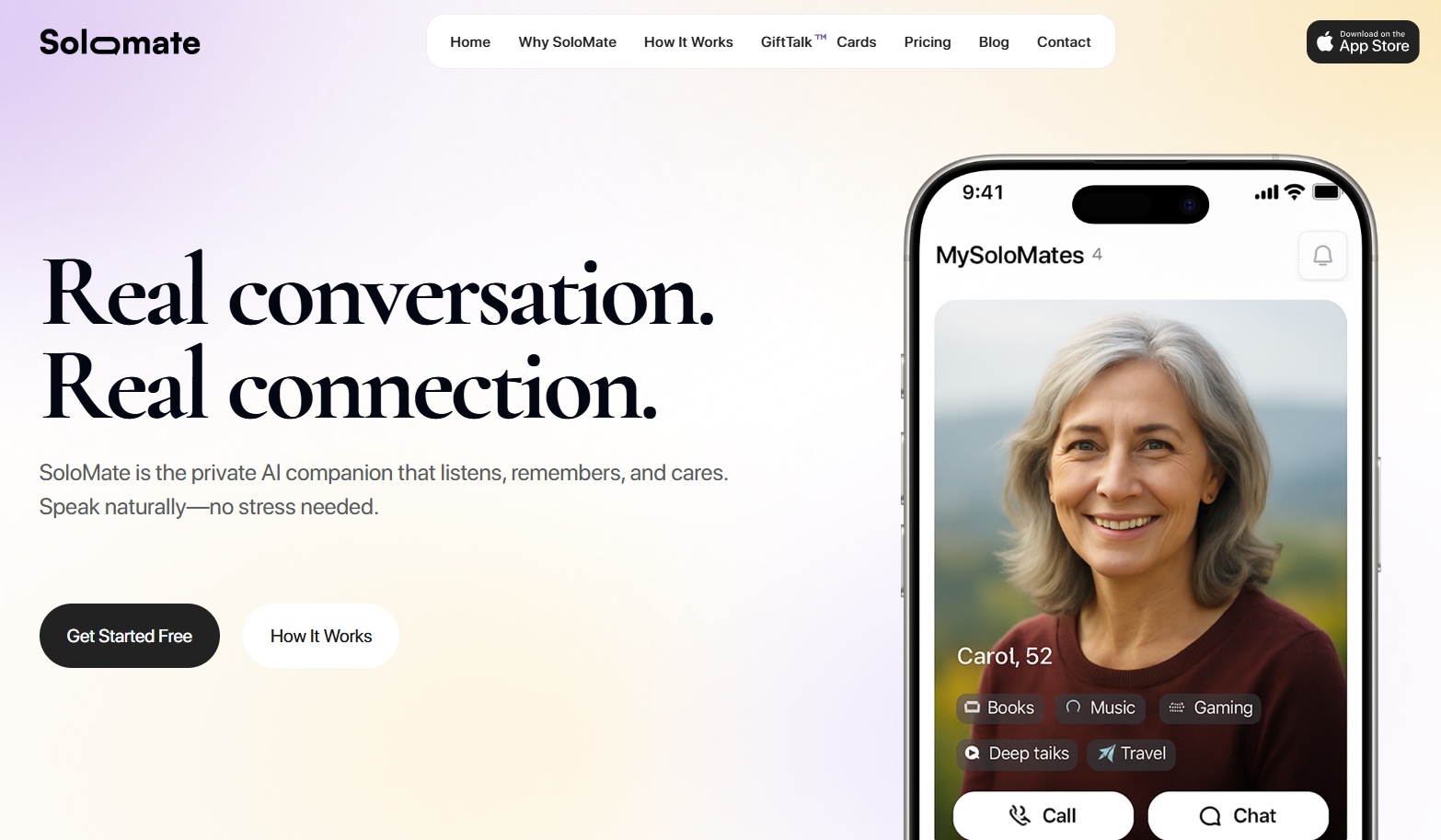This screenshot has width=1441, height=840.
Task: Click the Solomate logo
Action: click(120, 42)
